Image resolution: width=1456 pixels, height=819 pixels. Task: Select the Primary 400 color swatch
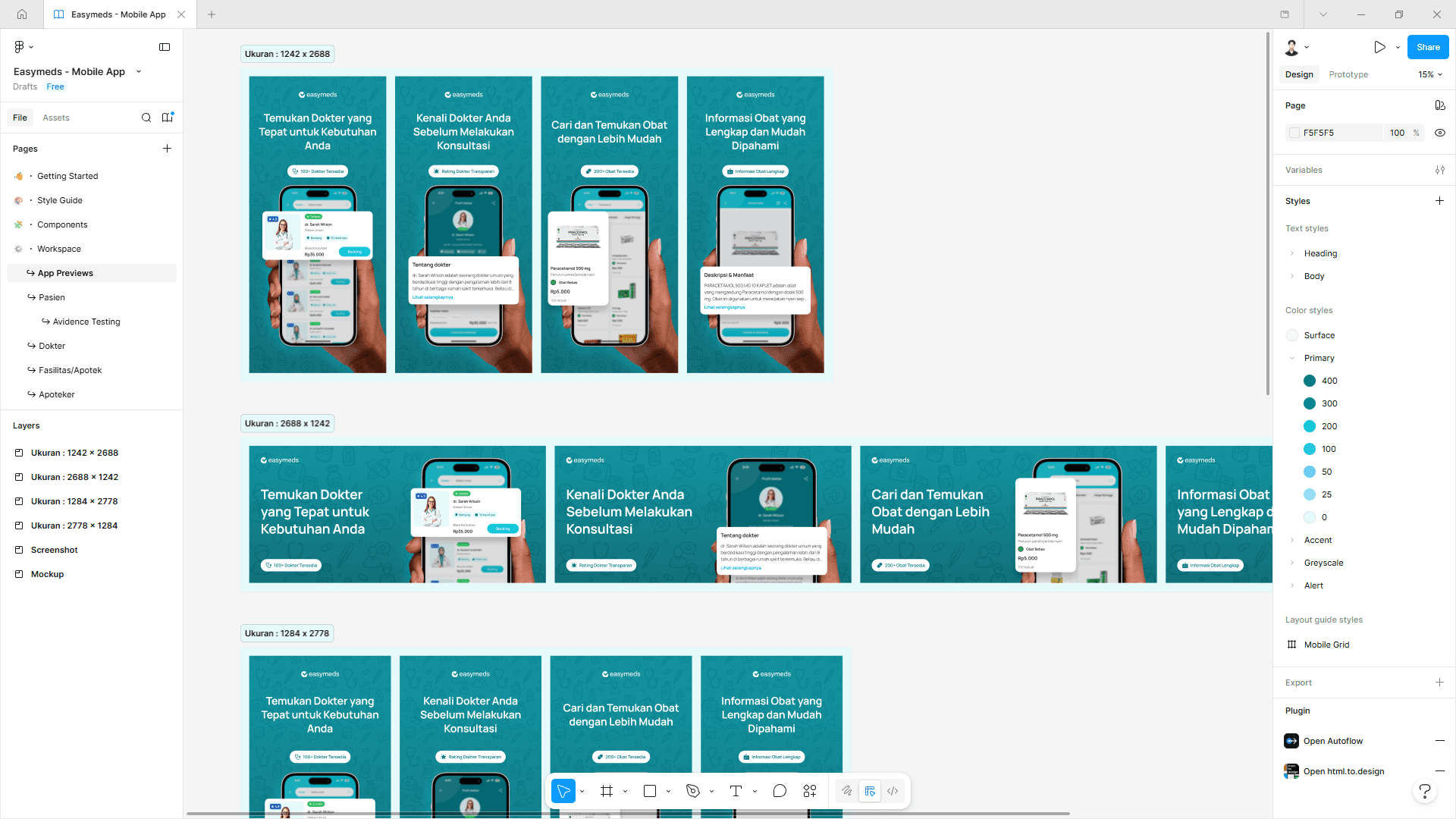point(1310,381)
